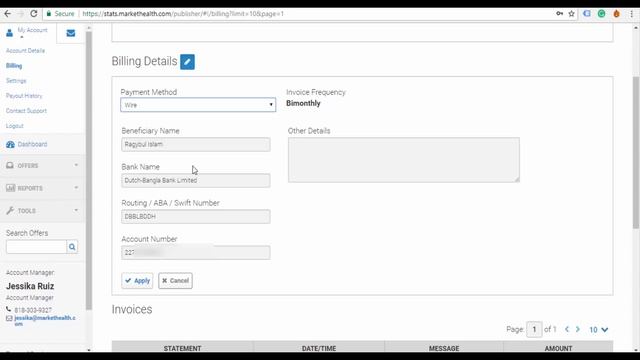The width and height of the screenshot is (640, 360).
Task: Click the MESSAGE column header
Action: pyautogui.click(x=444, y=348)
